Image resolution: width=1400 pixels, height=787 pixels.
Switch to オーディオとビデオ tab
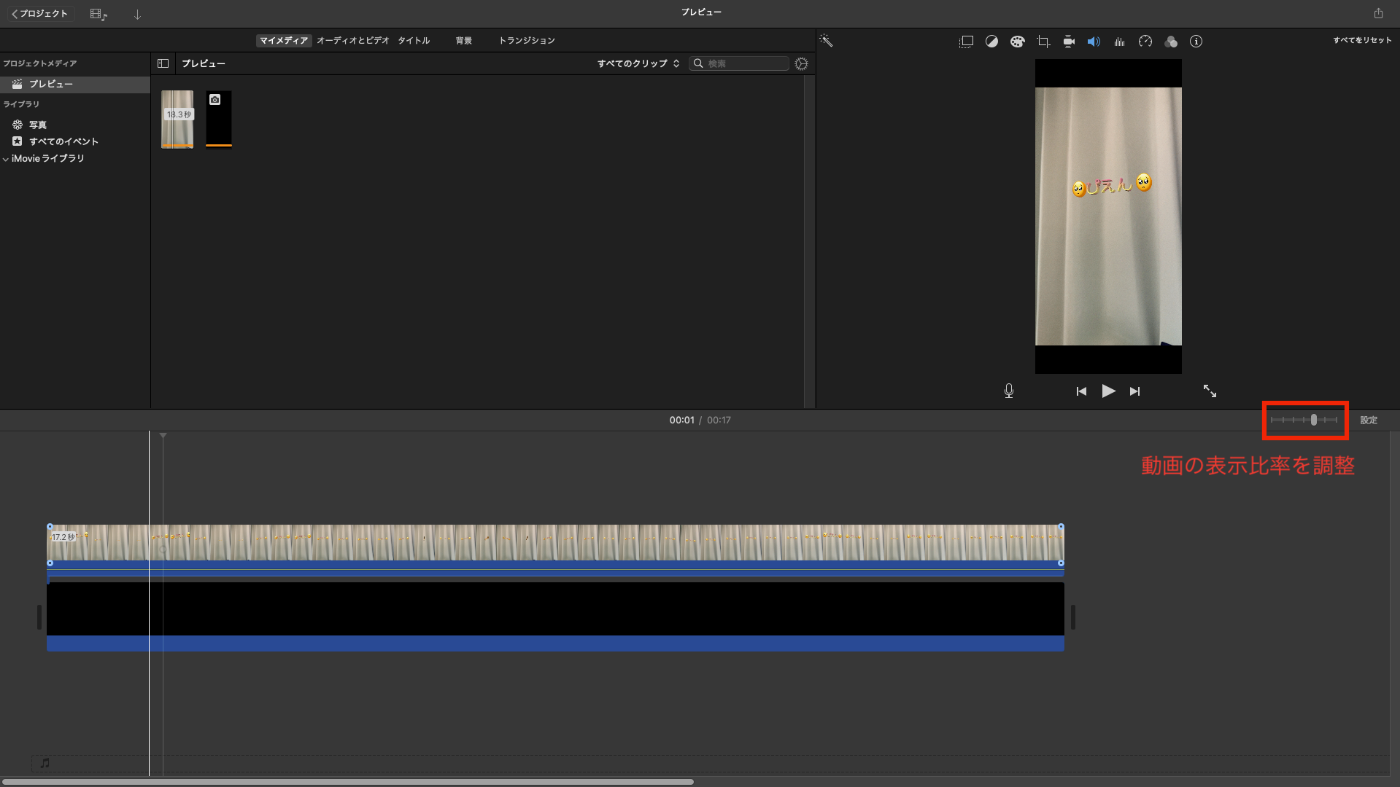pos(353,41)
